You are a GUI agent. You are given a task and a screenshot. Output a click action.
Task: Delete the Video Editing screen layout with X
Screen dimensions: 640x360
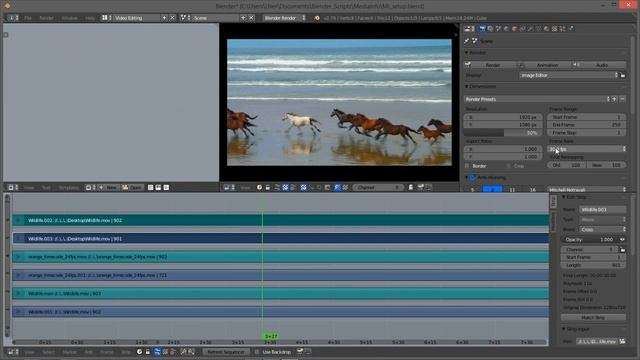pyautogui.click(x=172, y=18)
